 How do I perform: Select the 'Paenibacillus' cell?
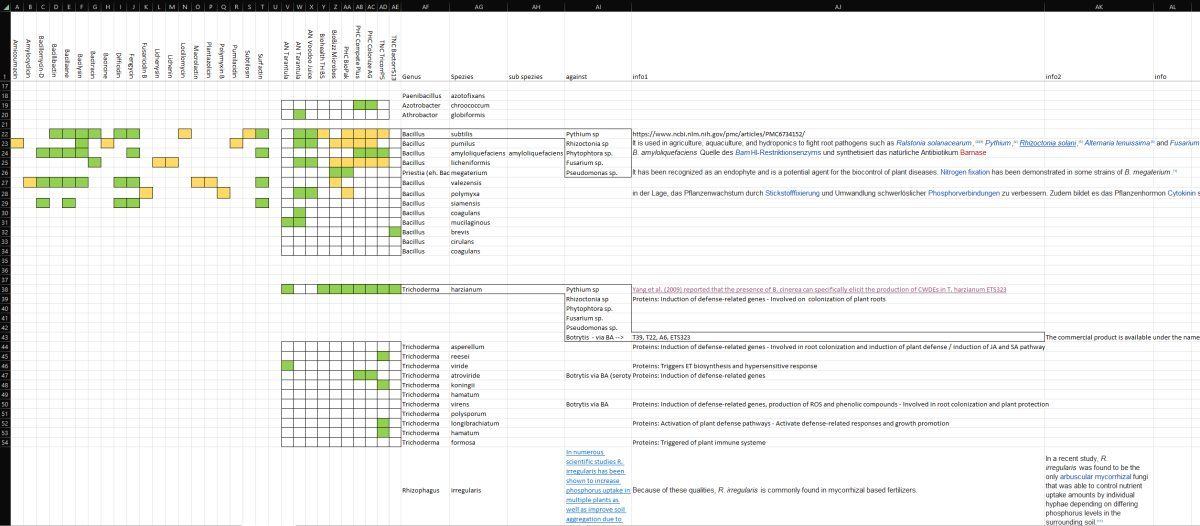pyautogui.click(x=425, y=95)
